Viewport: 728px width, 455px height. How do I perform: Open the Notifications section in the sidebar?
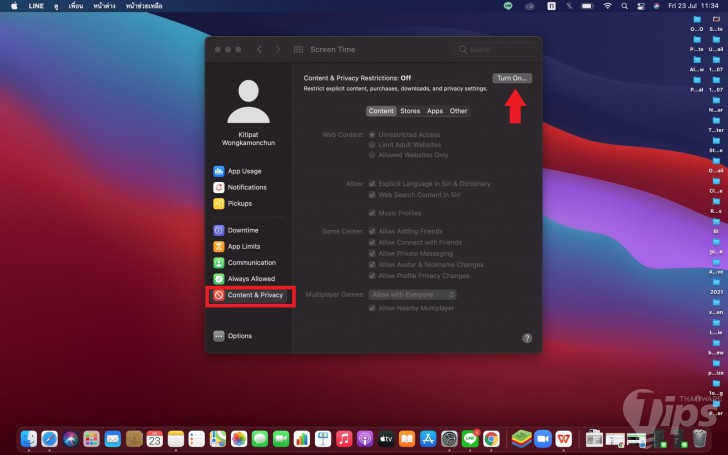click(x=240, y=187)
